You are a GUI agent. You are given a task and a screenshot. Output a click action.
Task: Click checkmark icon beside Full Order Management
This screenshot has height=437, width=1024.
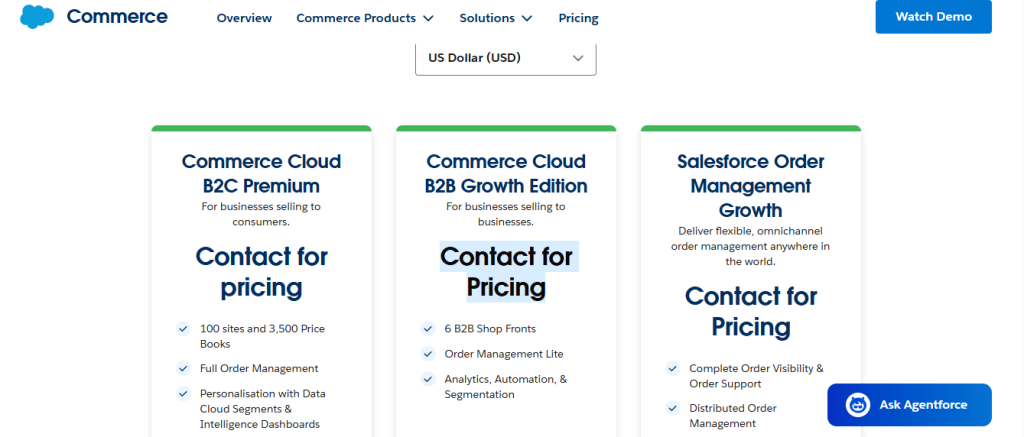pos(184,368)
